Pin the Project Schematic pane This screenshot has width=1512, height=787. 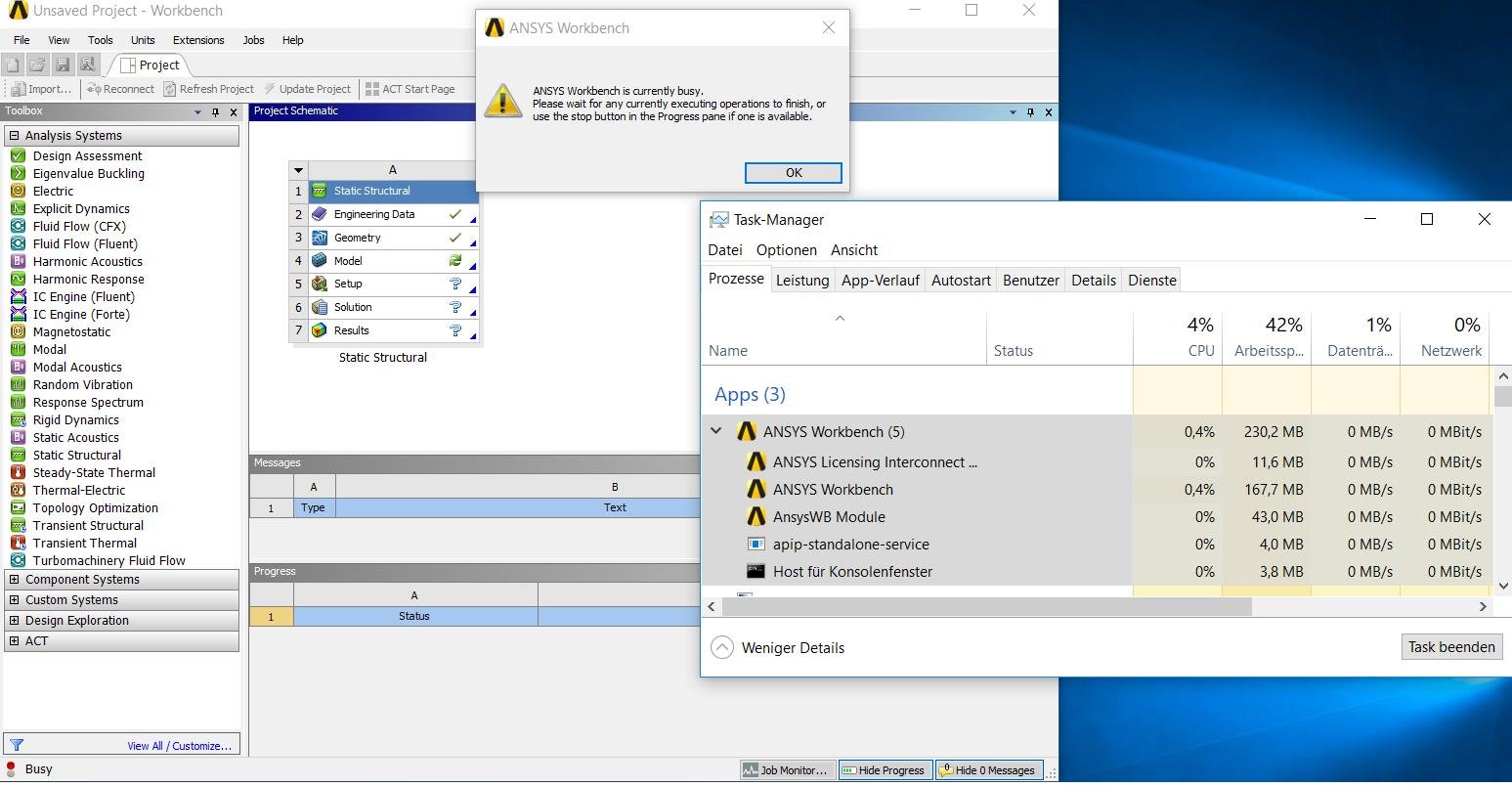point(1030,112)
